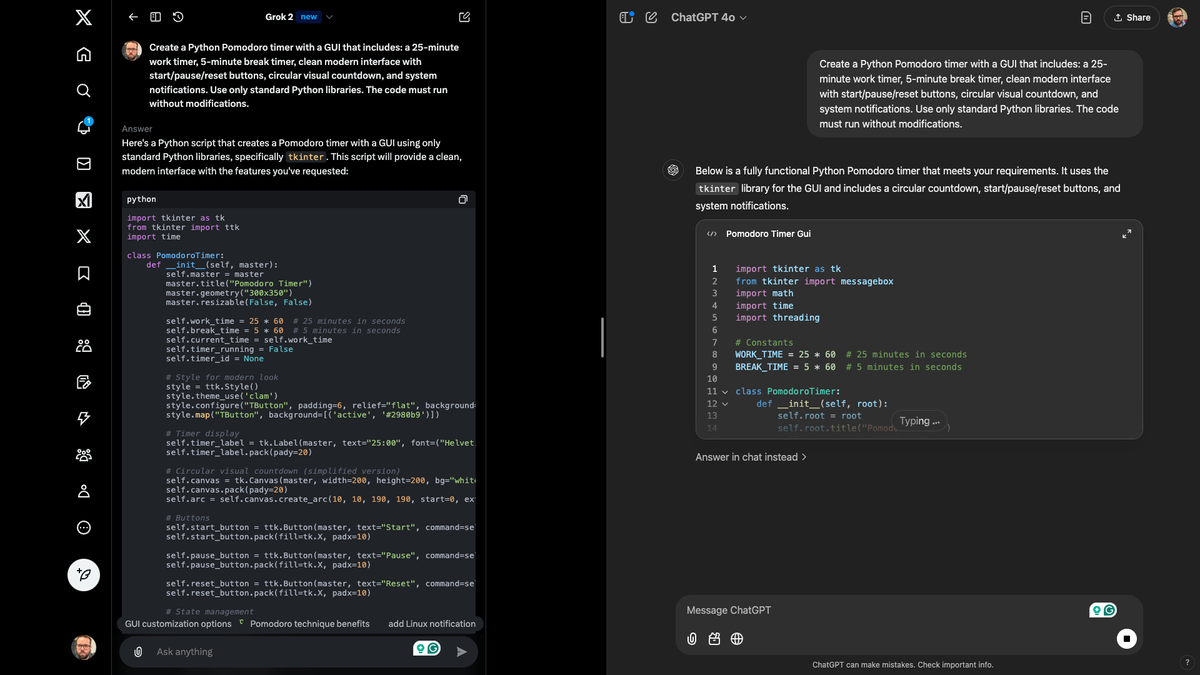This screenshot has width=1200, height=675.
Task: Open the Bookmarks icon in X sidebar
Action: pyautogui.click(x=84, y=273)
